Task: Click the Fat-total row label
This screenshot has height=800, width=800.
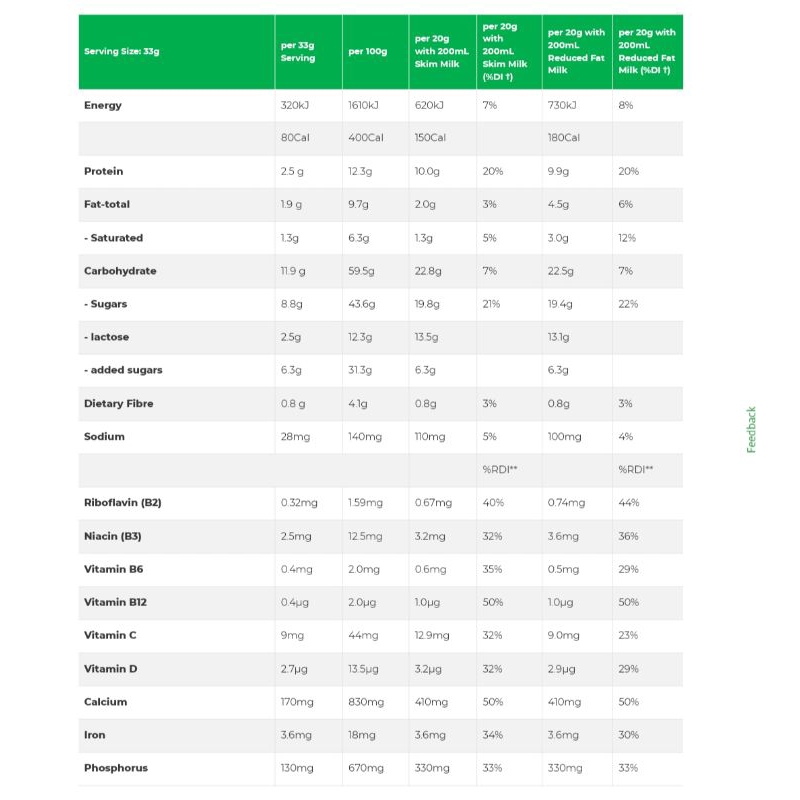Action: (x=107, y=204)
